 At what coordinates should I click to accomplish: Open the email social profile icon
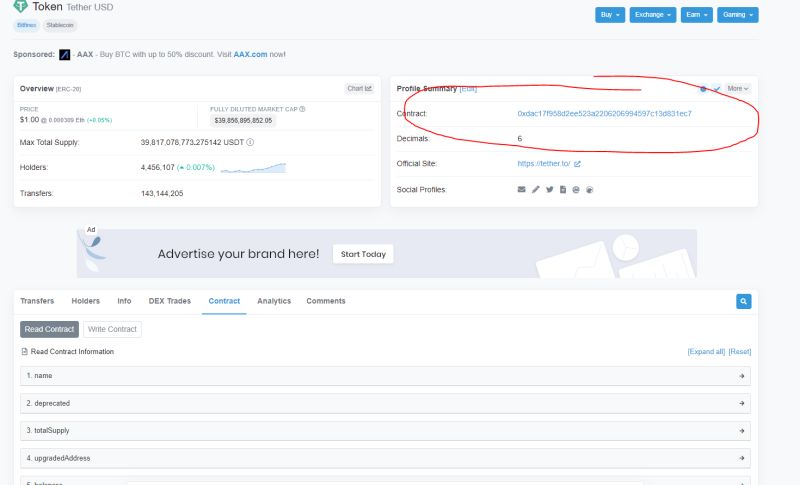[521, 190]
